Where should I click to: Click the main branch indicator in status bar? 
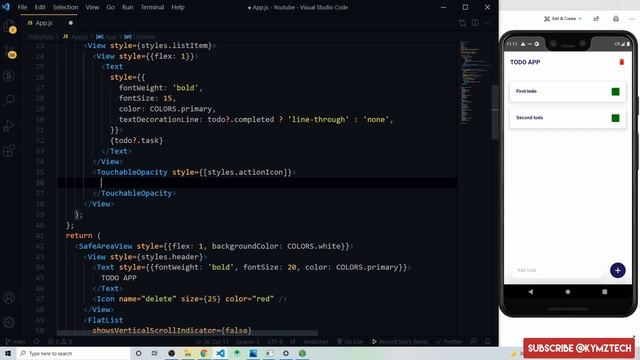pyautogui.click(x=14, y=341)
